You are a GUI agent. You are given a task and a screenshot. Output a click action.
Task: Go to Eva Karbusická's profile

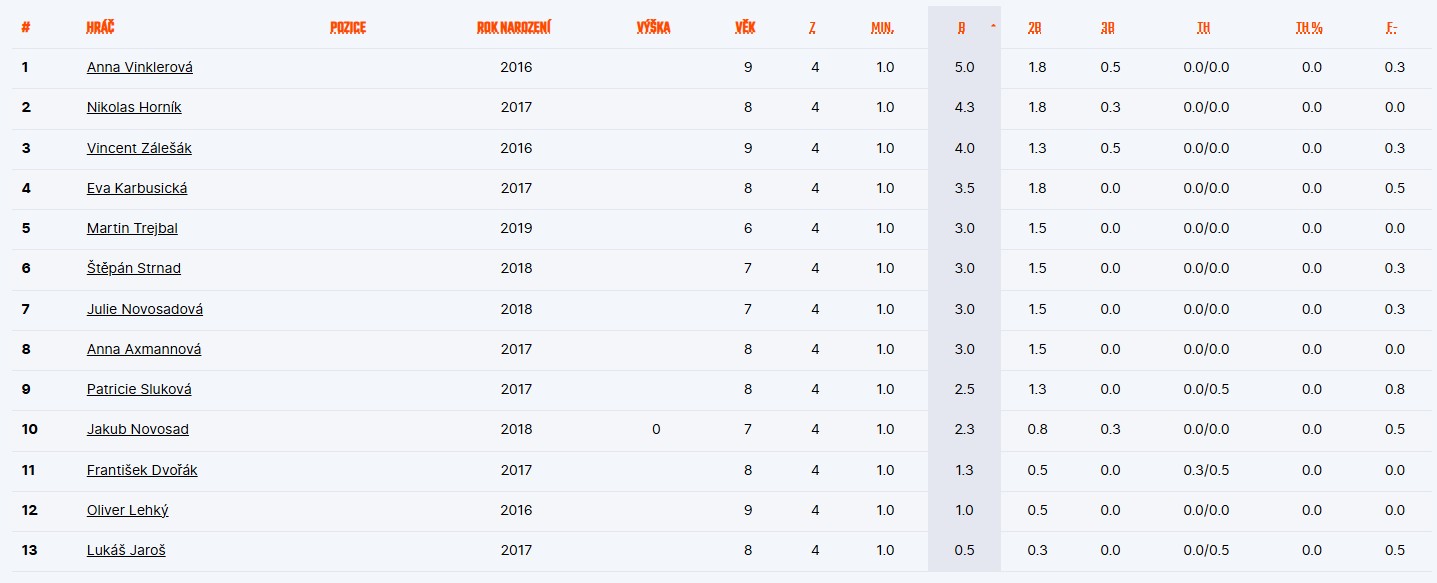pos(137,188)
